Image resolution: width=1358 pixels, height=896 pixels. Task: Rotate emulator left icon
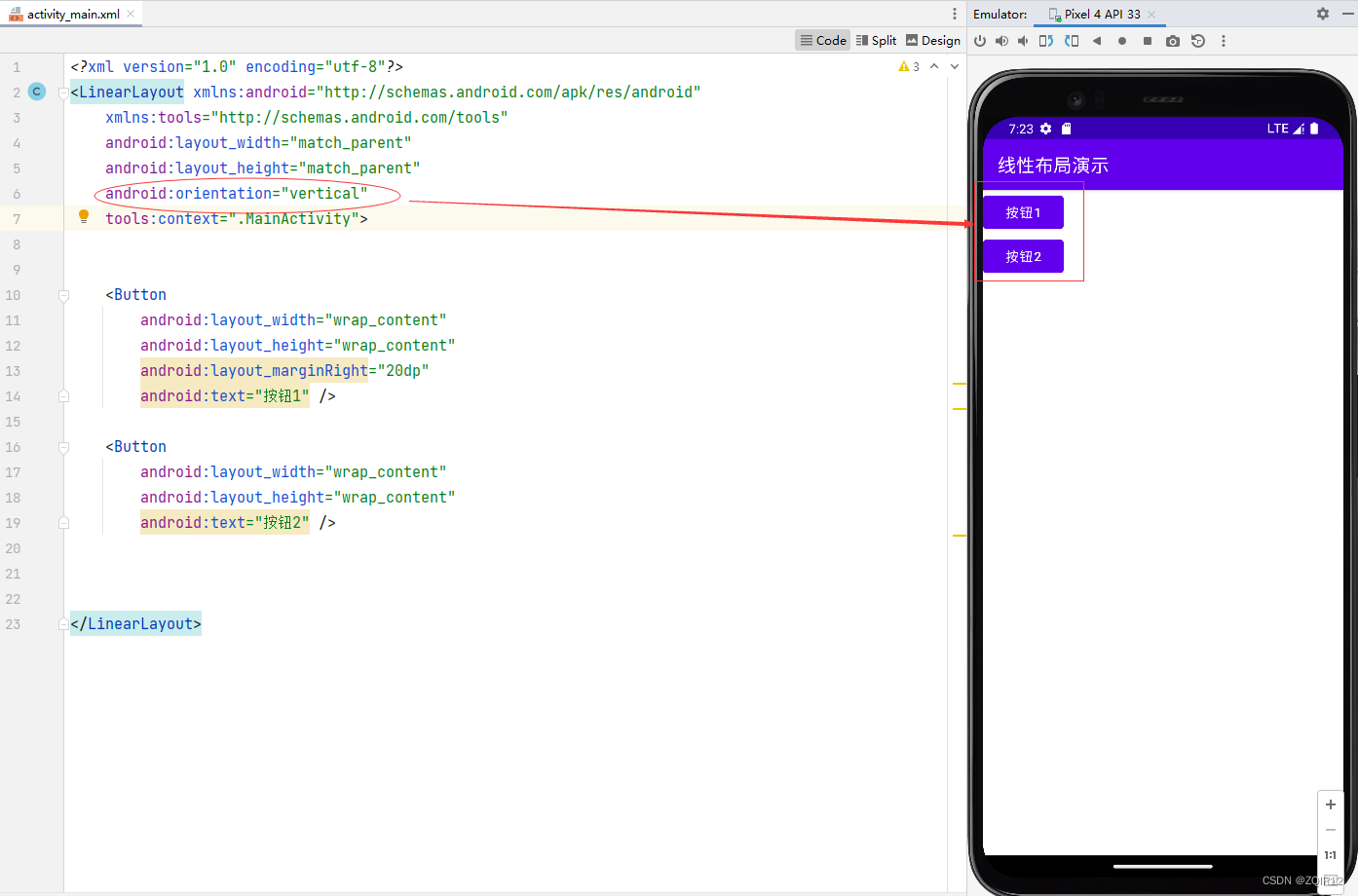click(x=1046, y=41)
